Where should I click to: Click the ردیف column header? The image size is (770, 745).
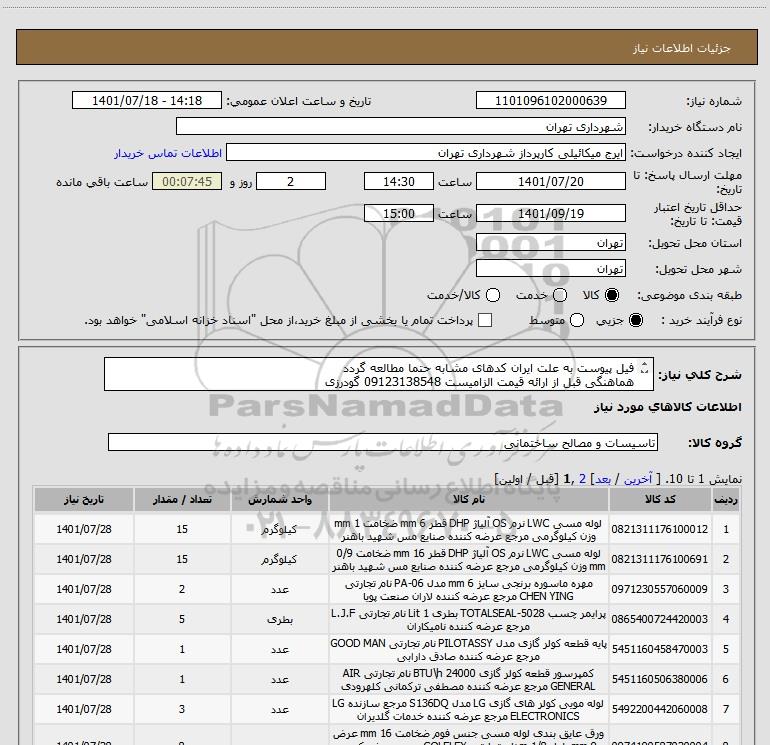726,499
